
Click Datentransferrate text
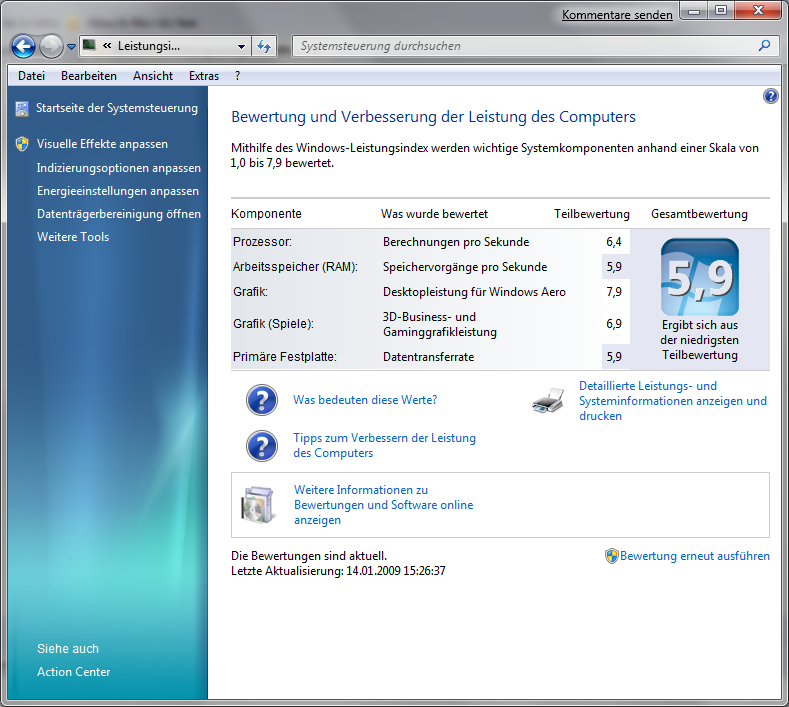click(428, 357)
